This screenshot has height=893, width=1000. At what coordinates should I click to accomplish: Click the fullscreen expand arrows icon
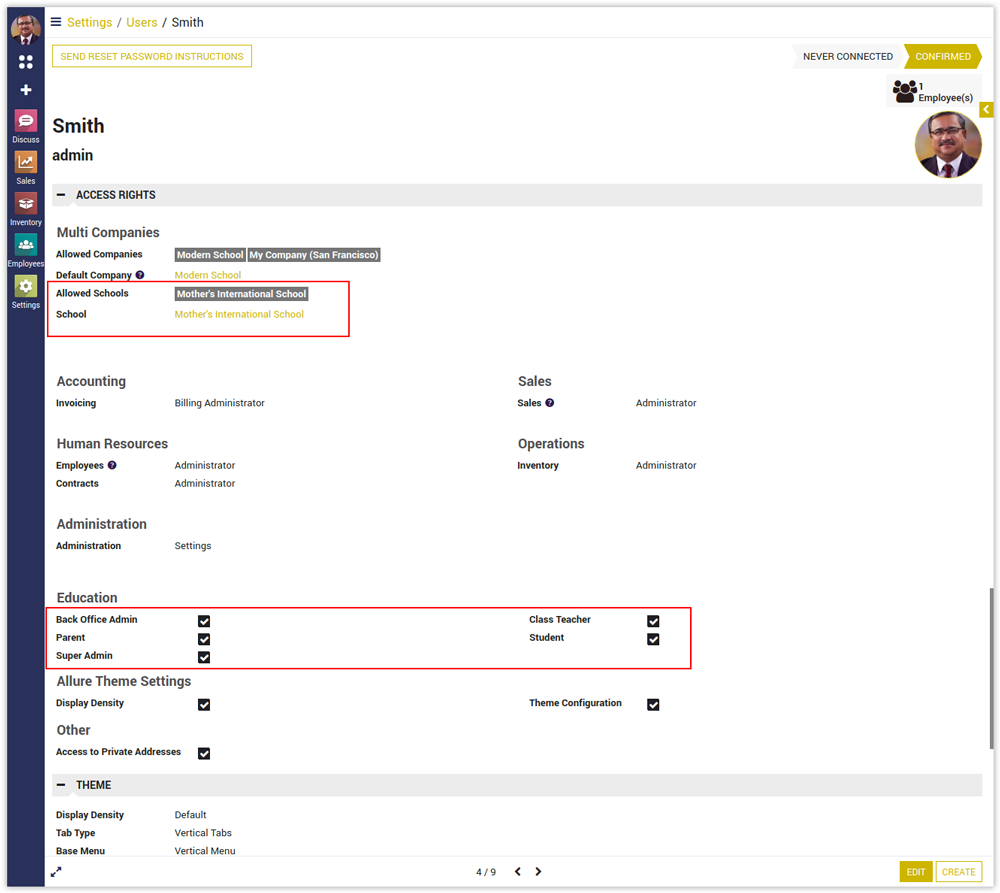57,872
